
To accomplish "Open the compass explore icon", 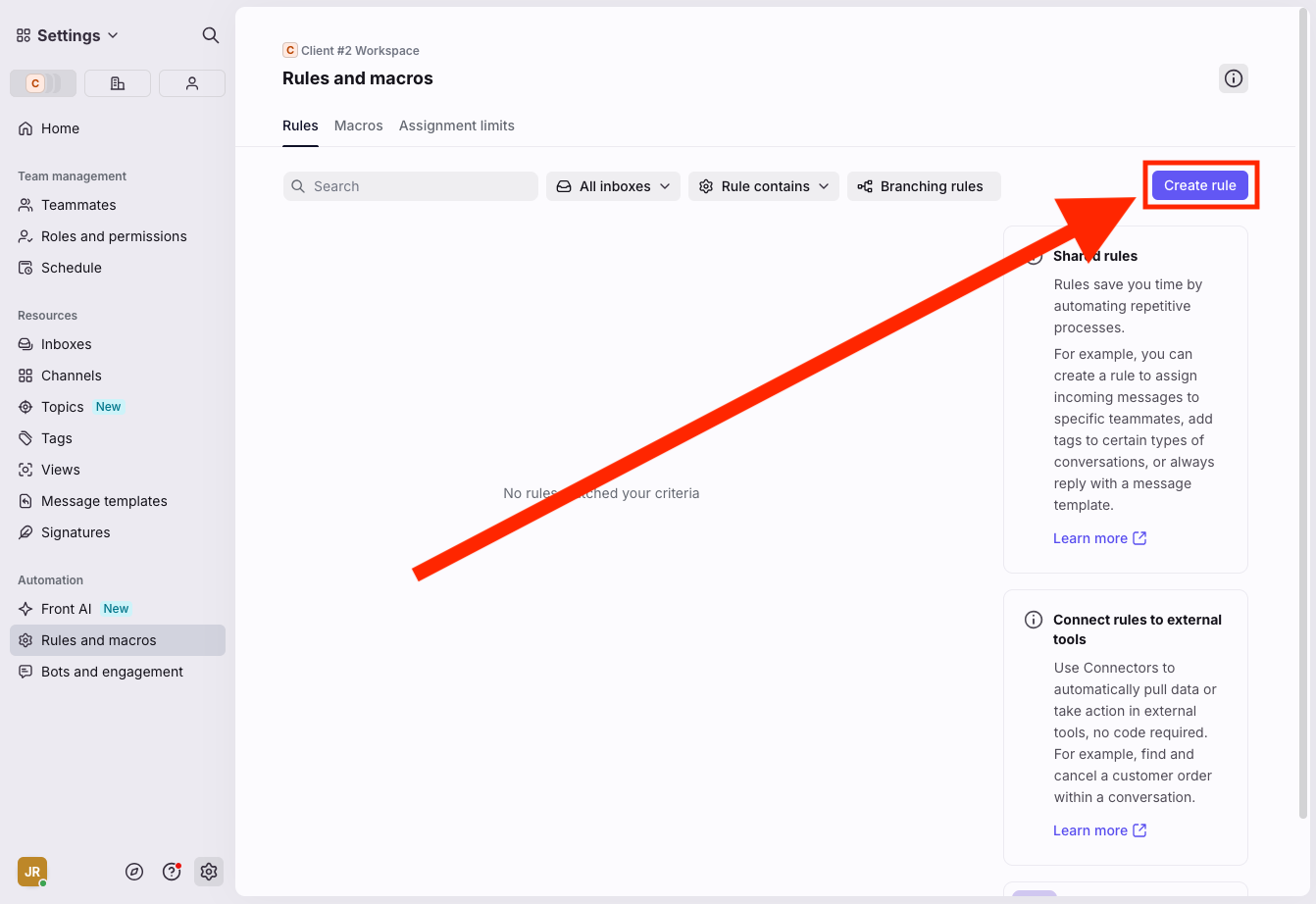I will pyautogui.click(x=134, y=872).
